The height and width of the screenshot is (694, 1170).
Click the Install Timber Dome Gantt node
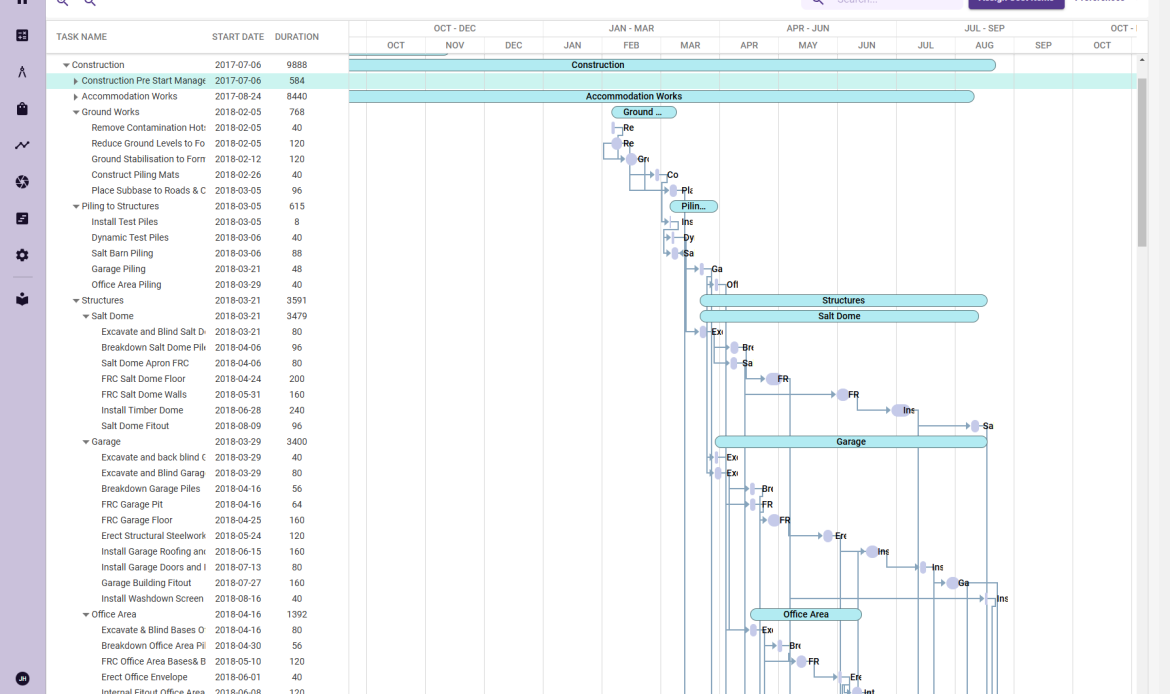tap(901, 410)
